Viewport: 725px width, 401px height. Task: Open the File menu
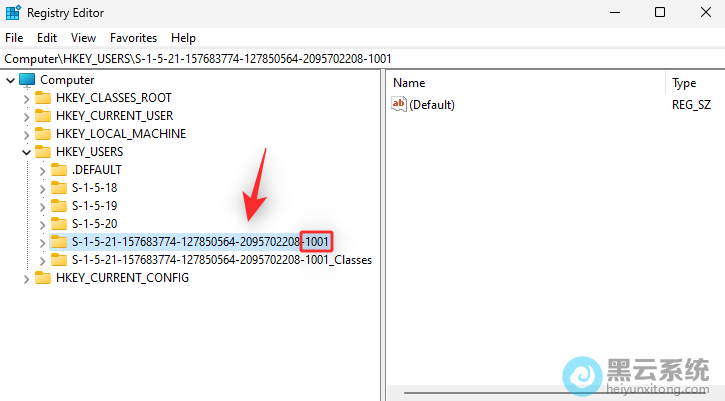point(14,37)
